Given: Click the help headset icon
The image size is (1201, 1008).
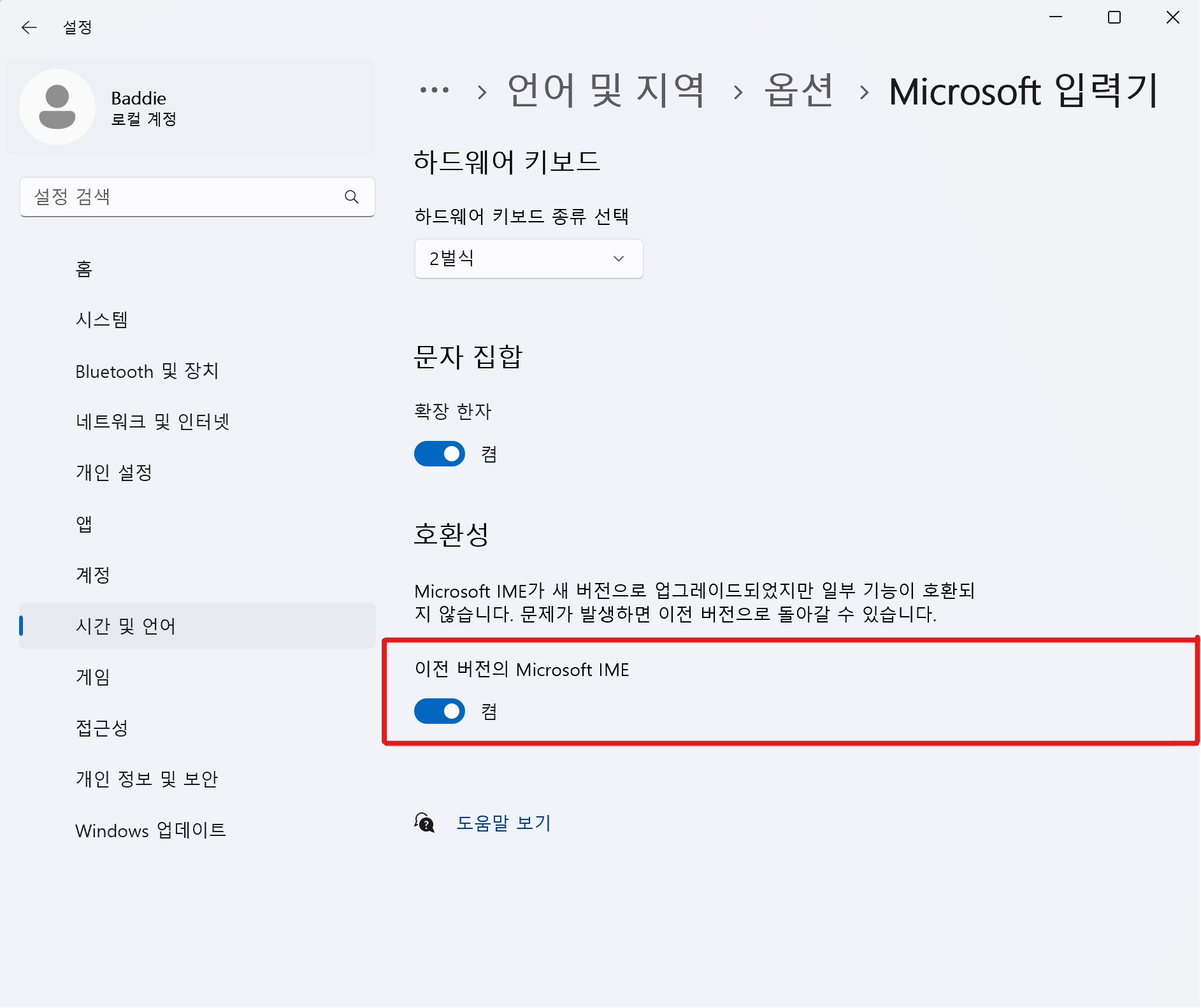Looking at the screenshot, I should 424,823.
